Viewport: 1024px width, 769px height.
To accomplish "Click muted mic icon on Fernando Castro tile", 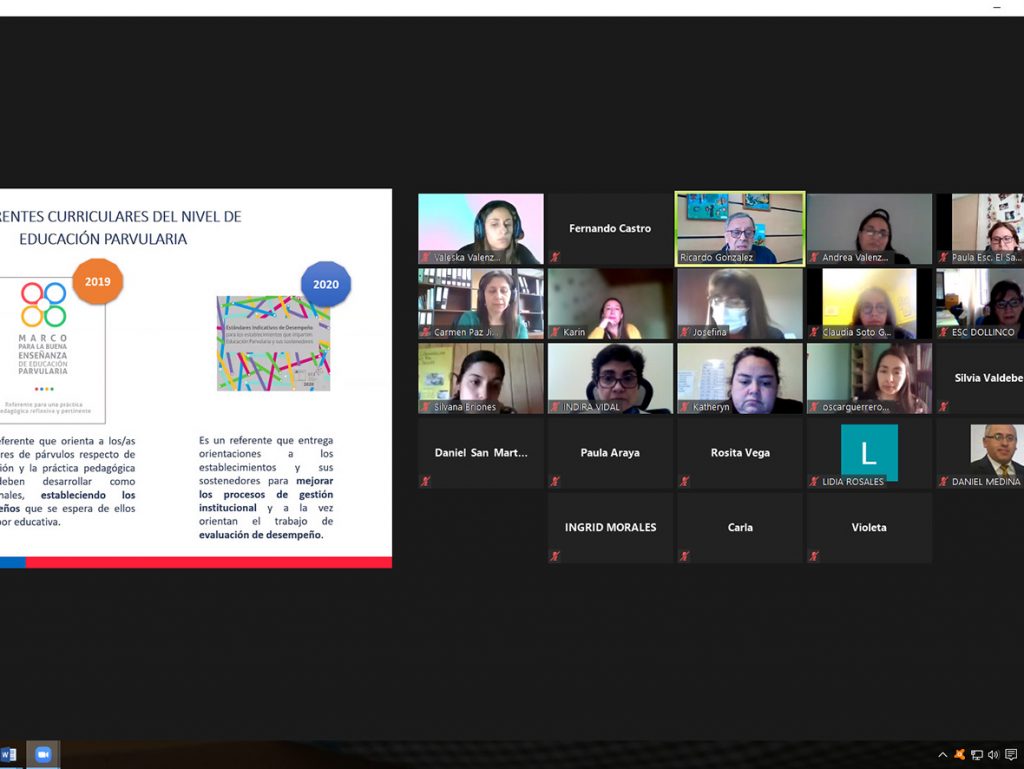I will [x=555, y=257].
